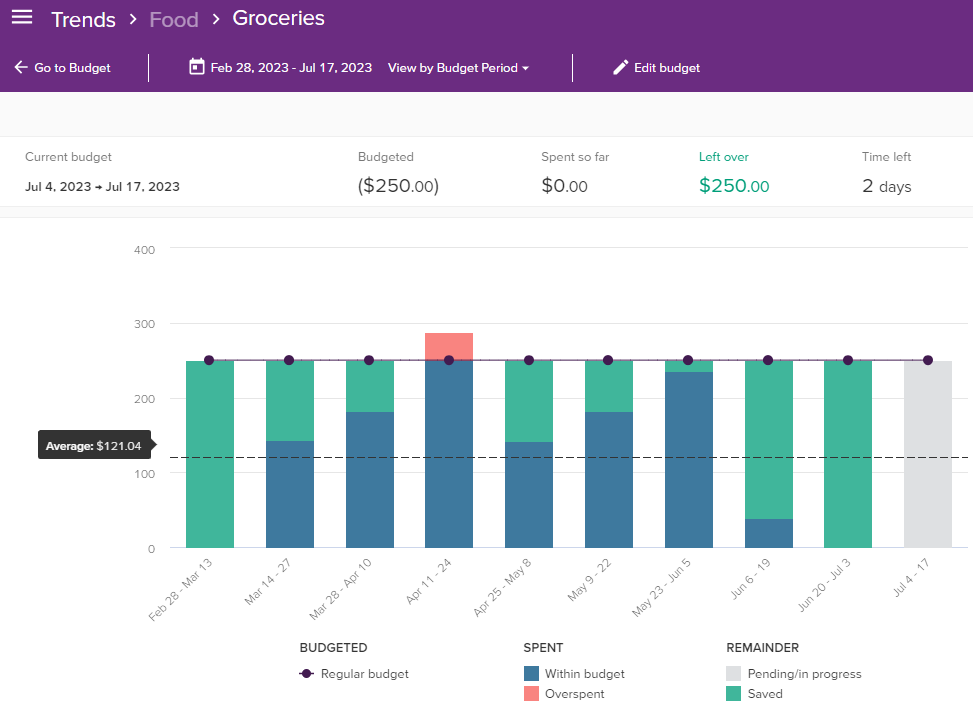The height and width of the screenshot is (709, 973).
Task: Click the back arrow before Go to Budget
Action: pyautogui.click(x=20, y=67)
